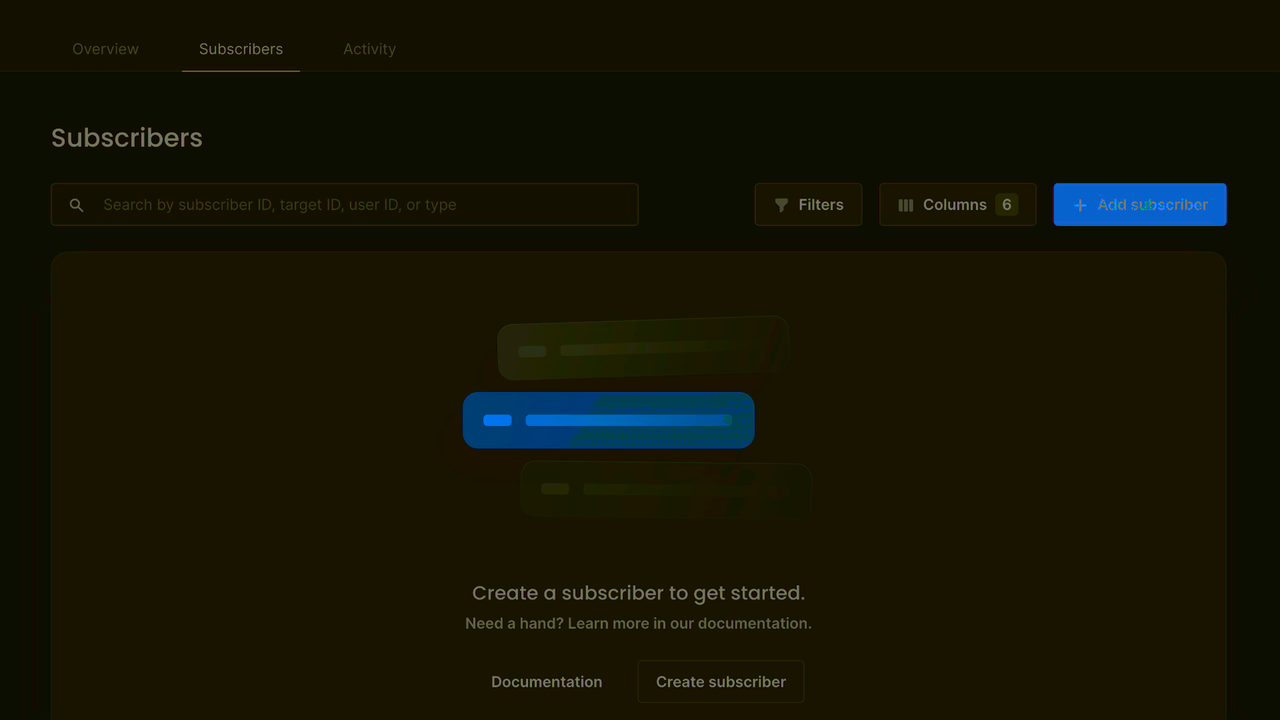Click the top faded illustration card
The height and width of the screenshot is (720, 1280).
(x=643, y=349)
